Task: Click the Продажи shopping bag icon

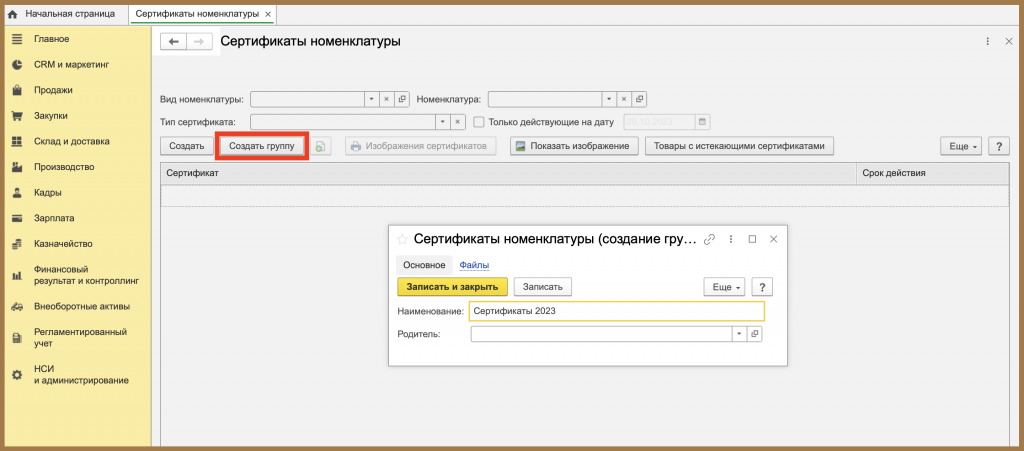Action: (18, 90)
